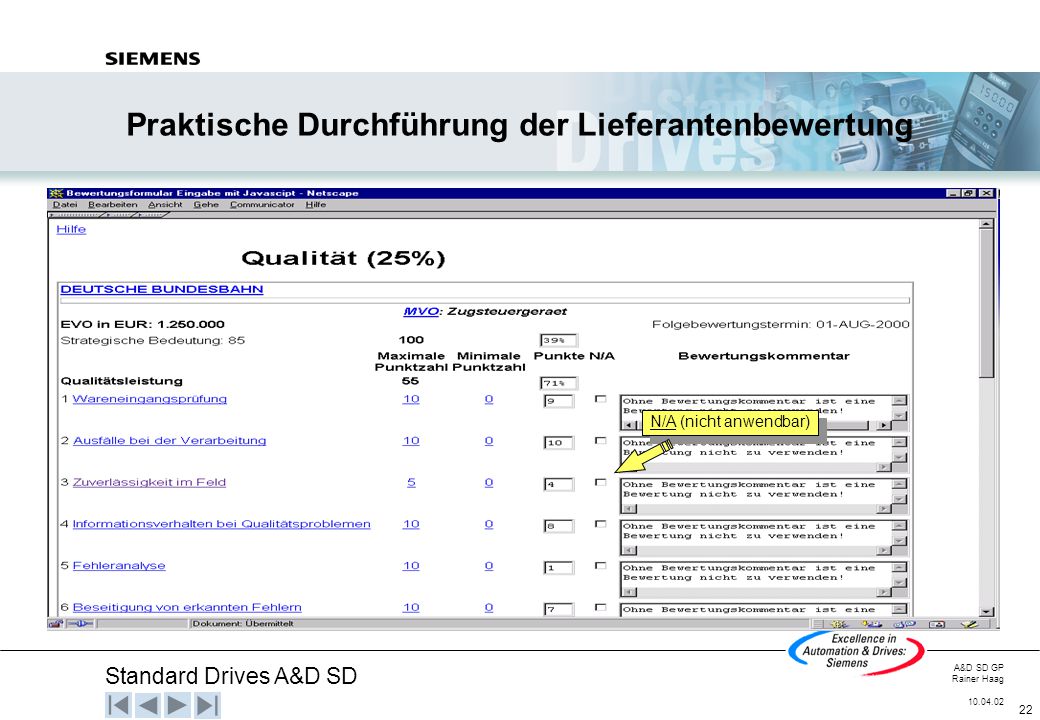
Task: Click the security lock icon in status bar
Action: [x=56, y=624]
